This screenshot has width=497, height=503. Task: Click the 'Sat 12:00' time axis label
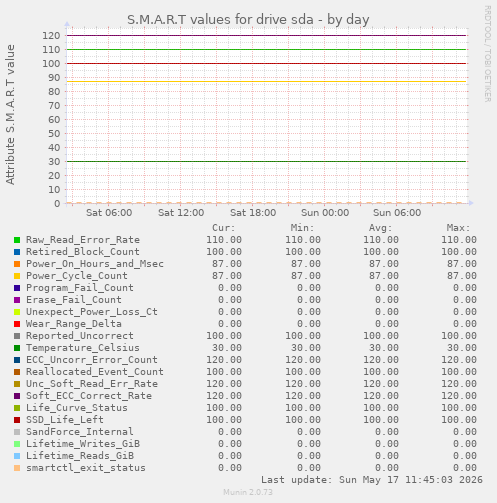181,213
